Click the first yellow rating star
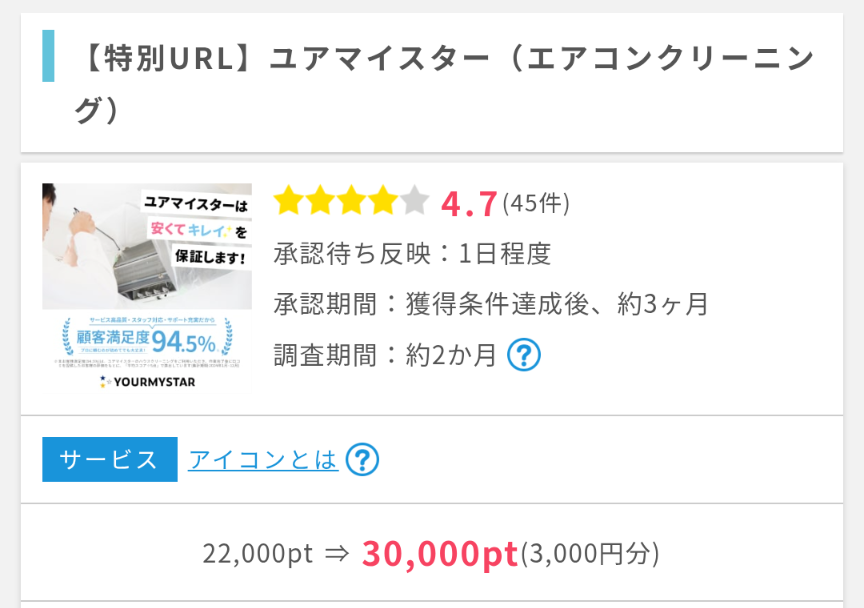The width and height of the screenshot is (864, 608). coord(289,201)
